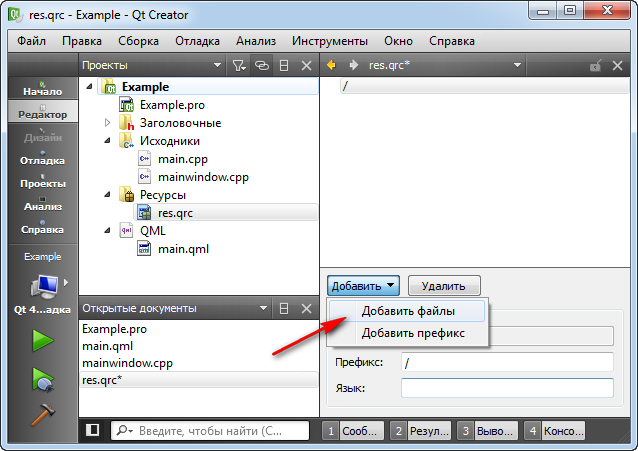
Task: Collapse the Ресурсы folder
Action: (107, 195)
